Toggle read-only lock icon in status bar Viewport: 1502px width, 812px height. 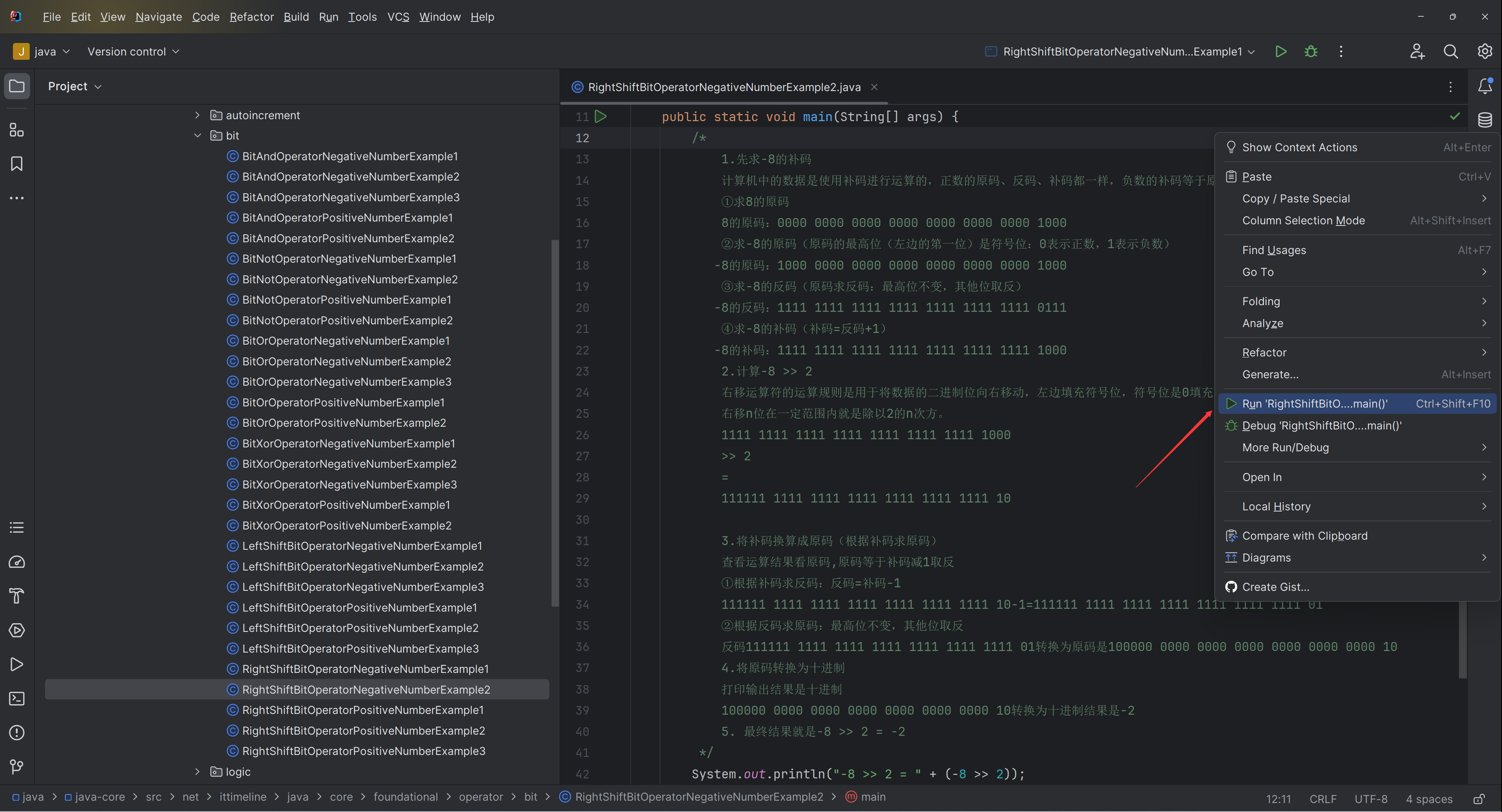point(1479,799)
